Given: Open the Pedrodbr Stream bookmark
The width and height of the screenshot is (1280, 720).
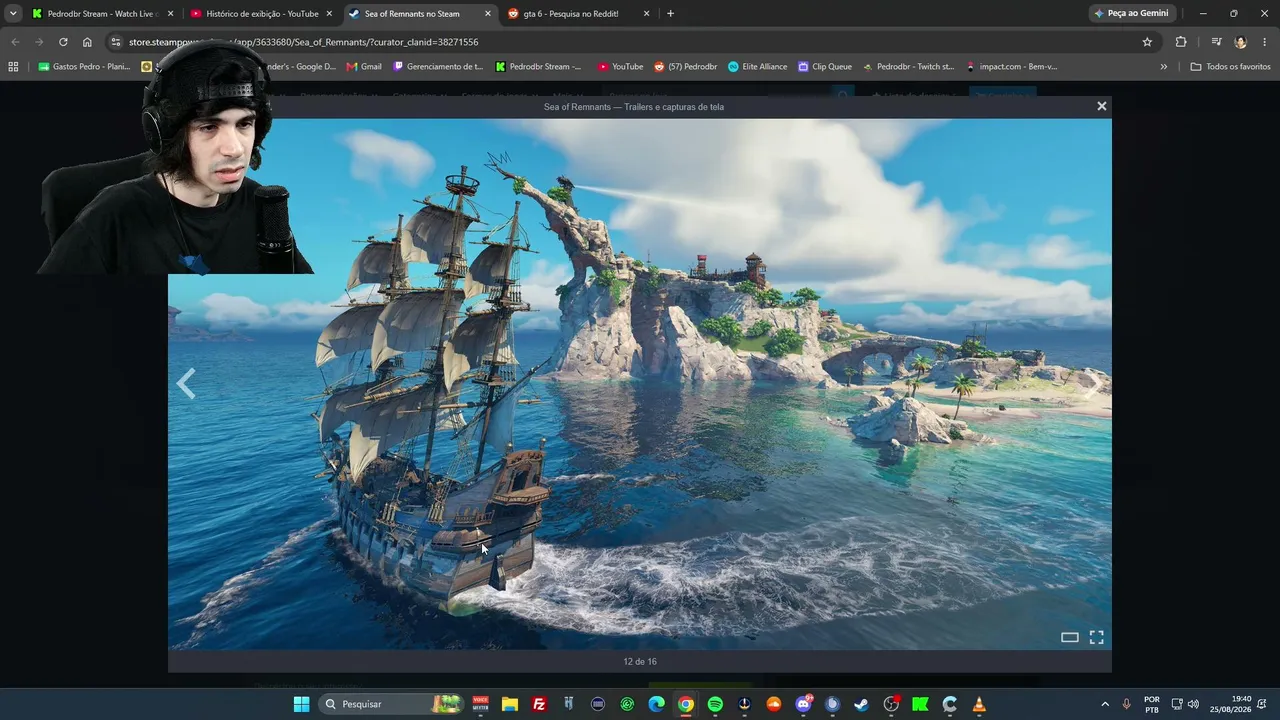Looking at the screenshot, I should [x=538, y=67].
